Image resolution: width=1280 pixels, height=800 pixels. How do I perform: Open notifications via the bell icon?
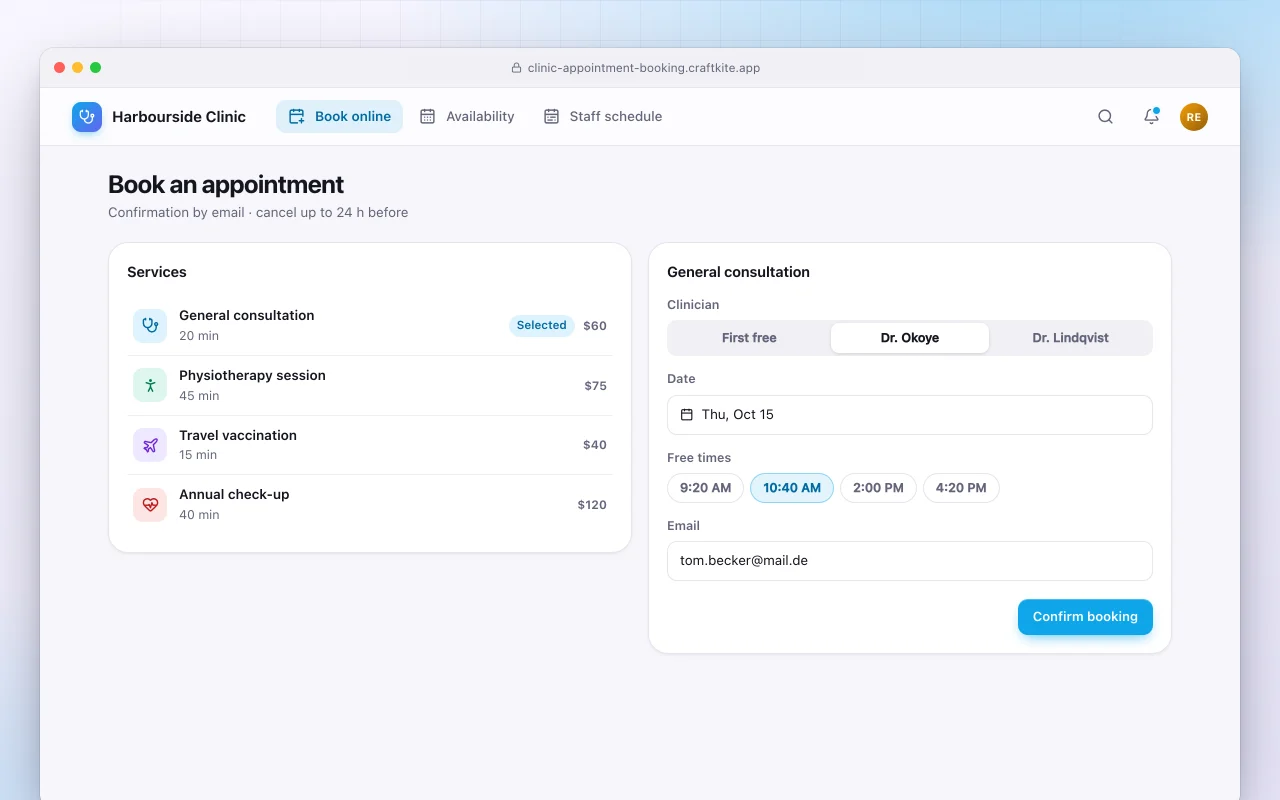point(1151,117)
